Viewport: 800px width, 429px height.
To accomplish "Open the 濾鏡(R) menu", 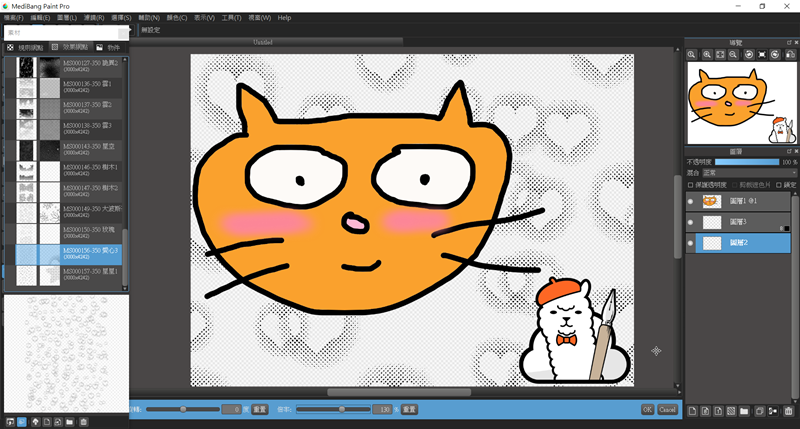I will click(x=95, y=18).
